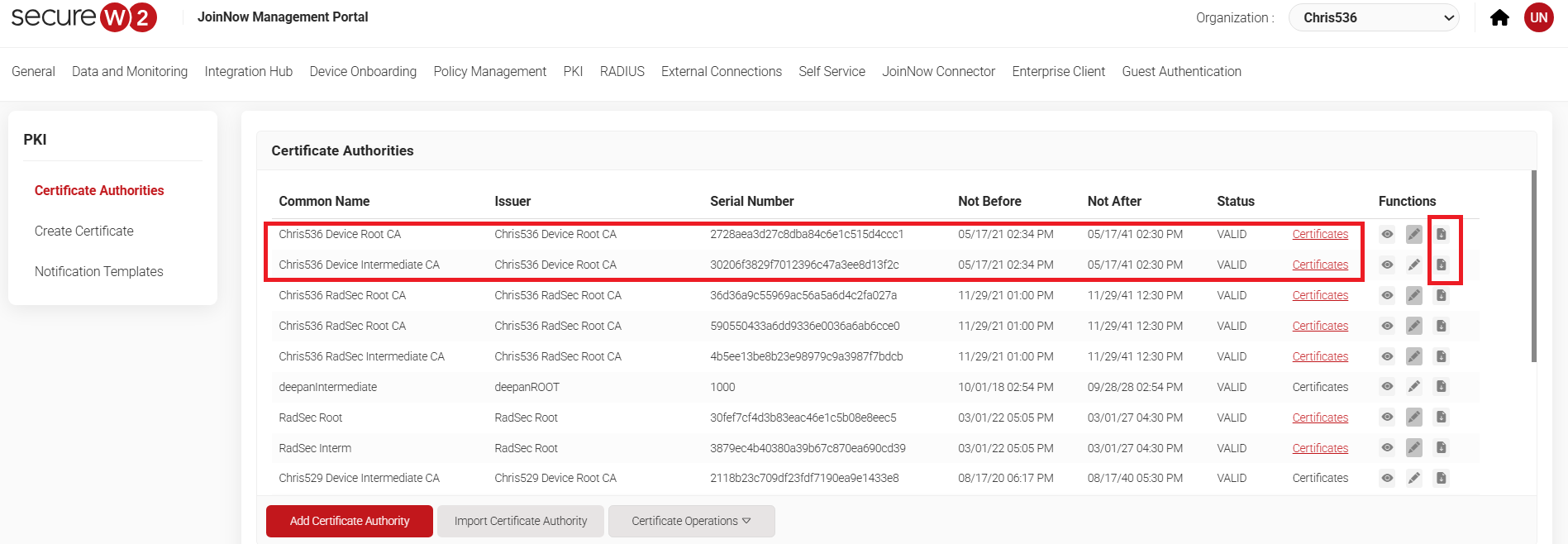Click Add Certificate Authority button
The height and width of the screenshot is (544, 1568).
pos(349,521)
